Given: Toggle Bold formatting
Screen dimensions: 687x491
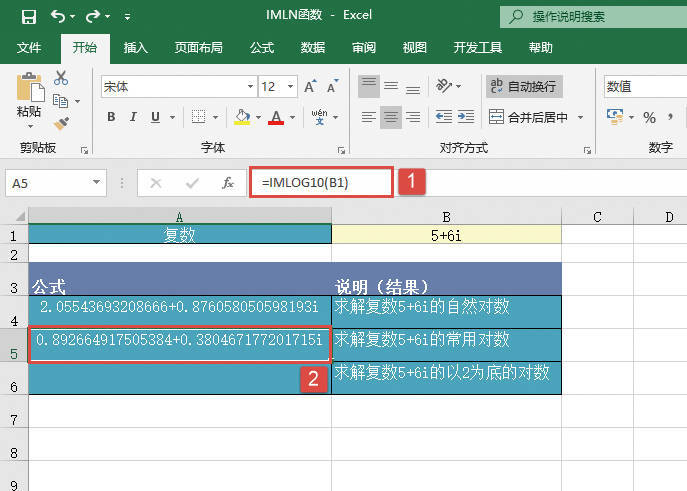Looking at the screenshot, I should click(x=111, y=117).
